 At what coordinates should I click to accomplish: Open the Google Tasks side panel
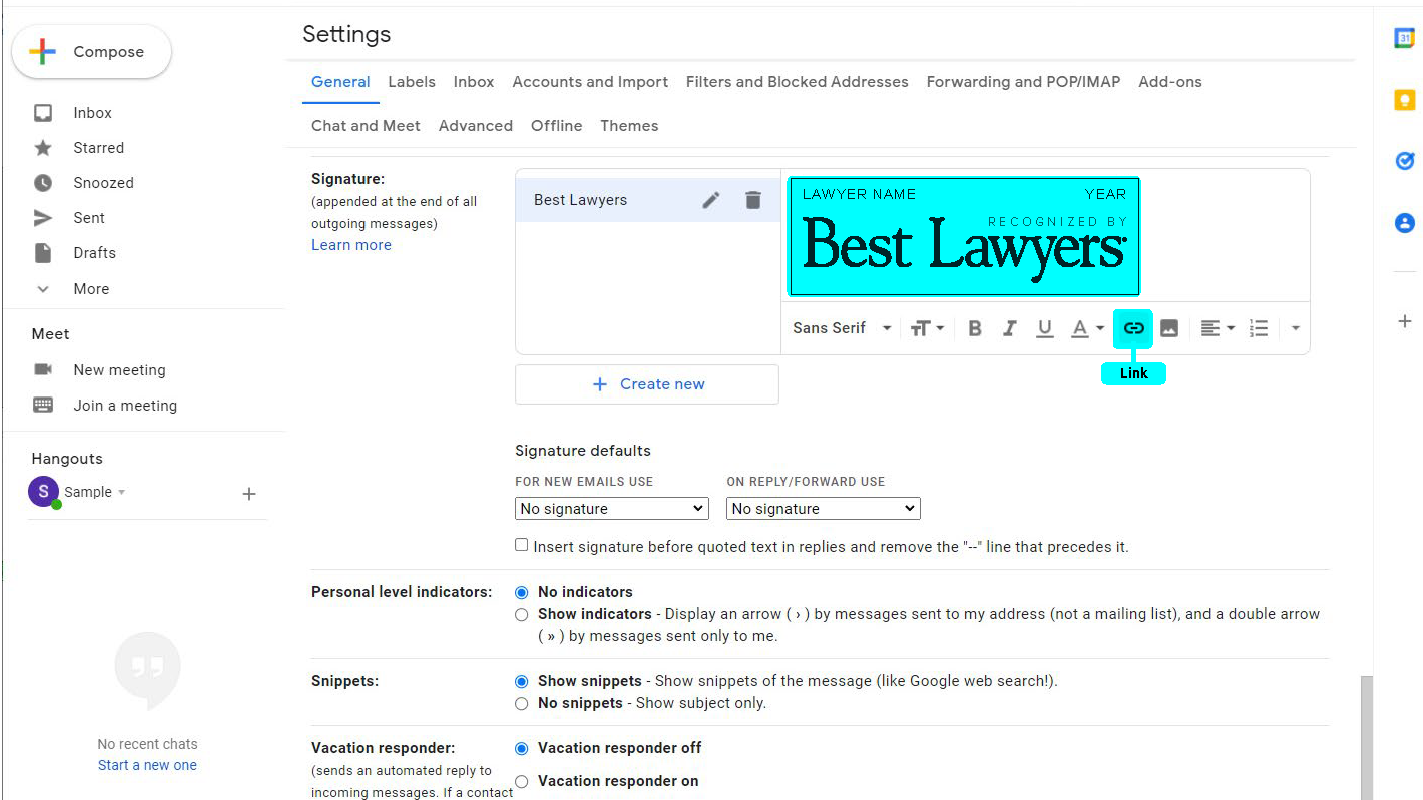pos(1404,160)
